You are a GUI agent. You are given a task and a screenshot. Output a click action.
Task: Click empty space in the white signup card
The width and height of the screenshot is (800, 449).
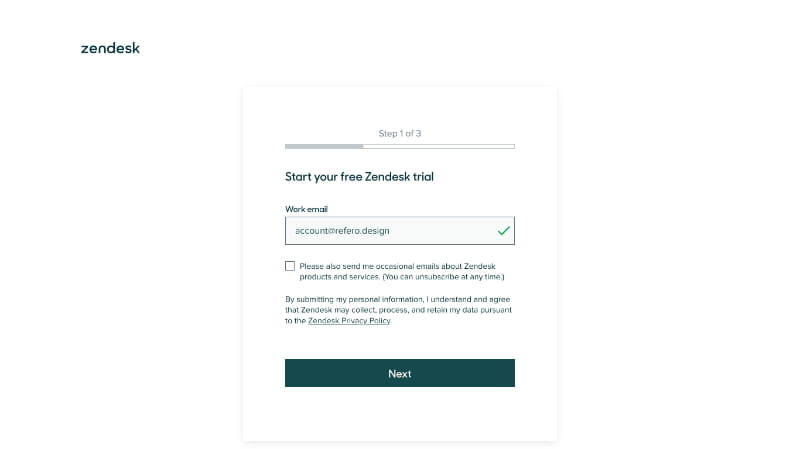click(400, 415)
